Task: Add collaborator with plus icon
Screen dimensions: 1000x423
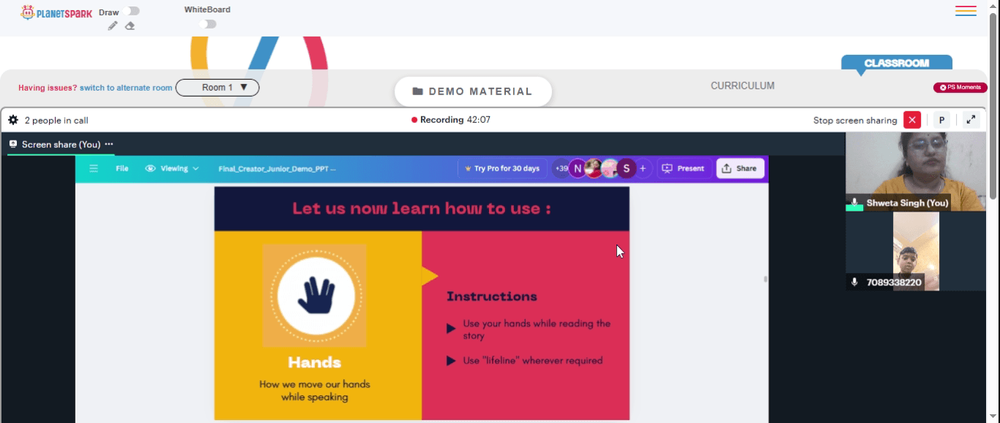Action: point(643,168)
